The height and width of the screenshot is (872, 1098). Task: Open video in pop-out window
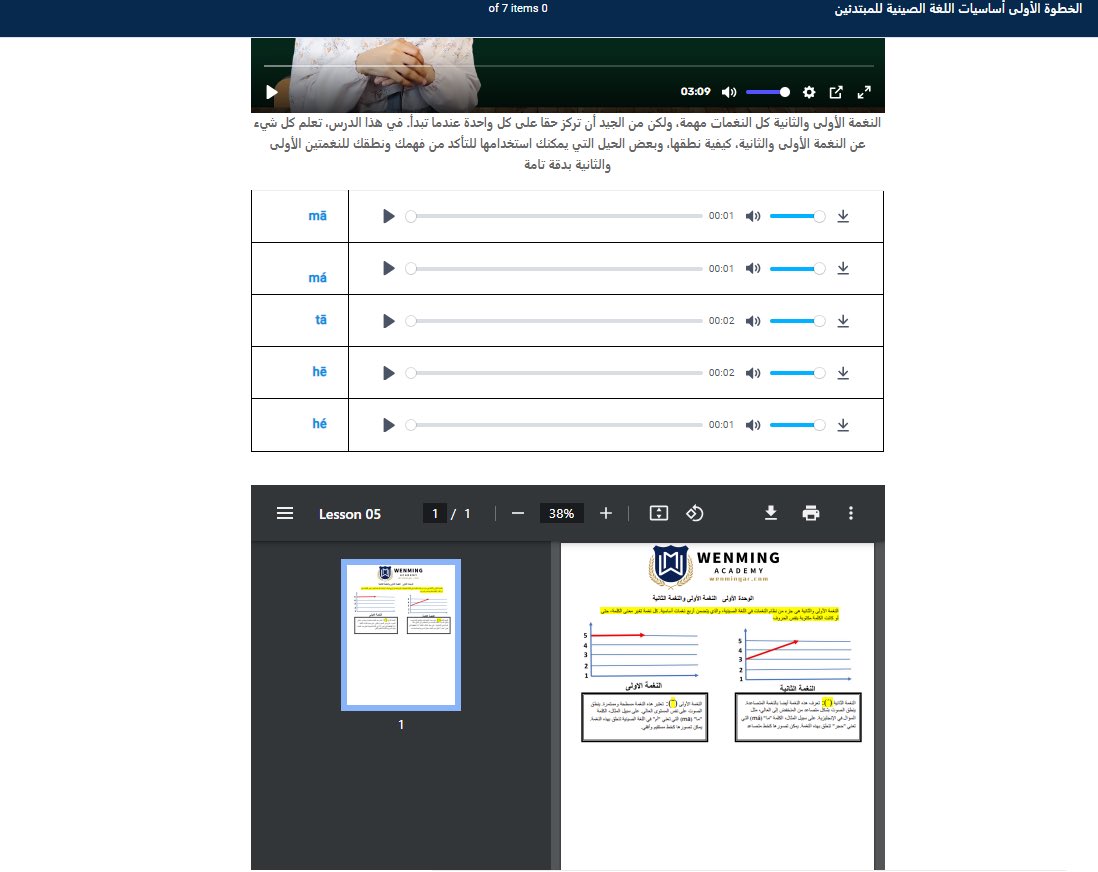[836, 92]
